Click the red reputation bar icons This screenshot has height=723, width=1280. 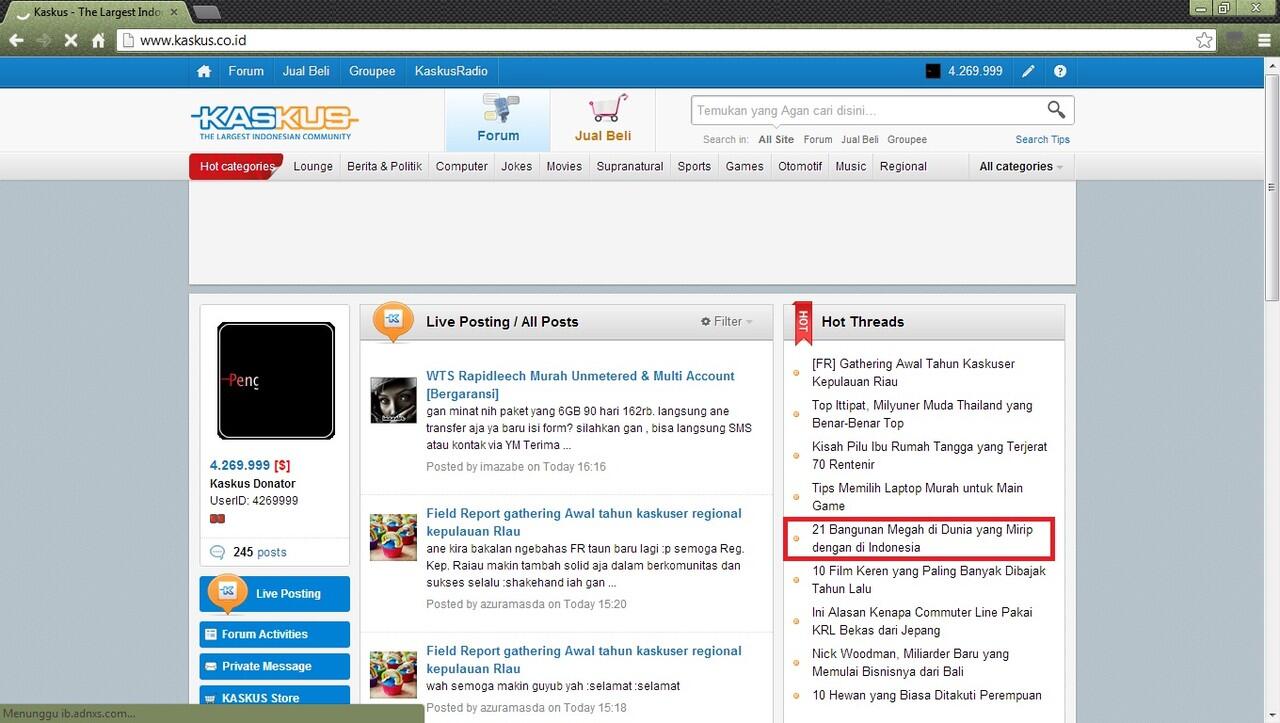217,518
